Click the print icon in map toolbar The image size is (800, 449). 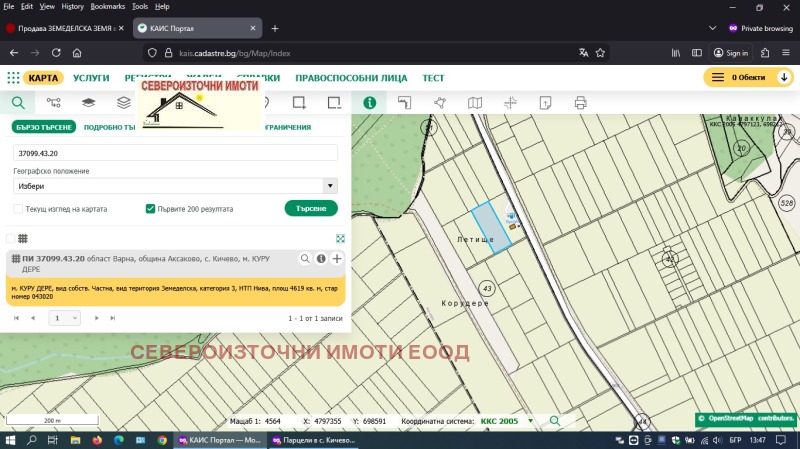click(x=580, y=102)
